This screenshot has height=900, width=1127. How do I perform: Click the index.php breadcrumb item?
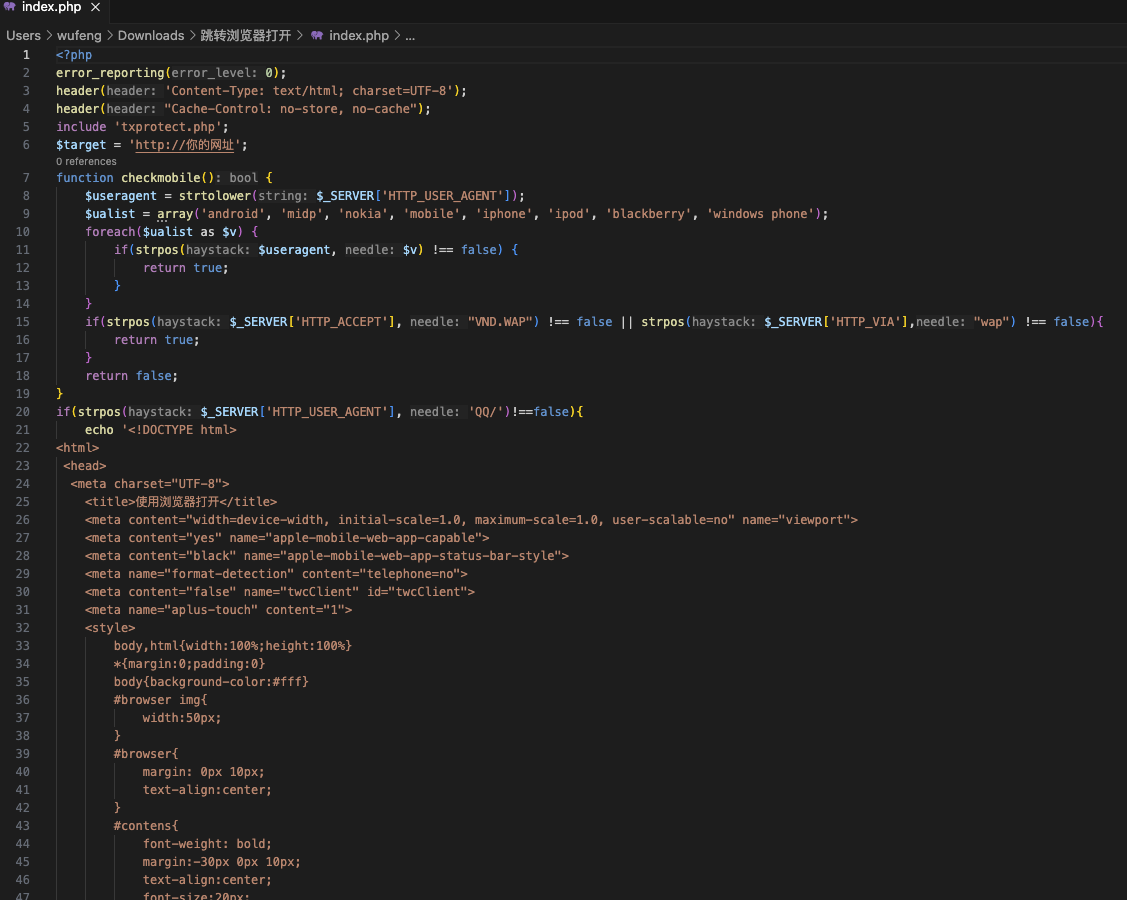click(358, 35)
